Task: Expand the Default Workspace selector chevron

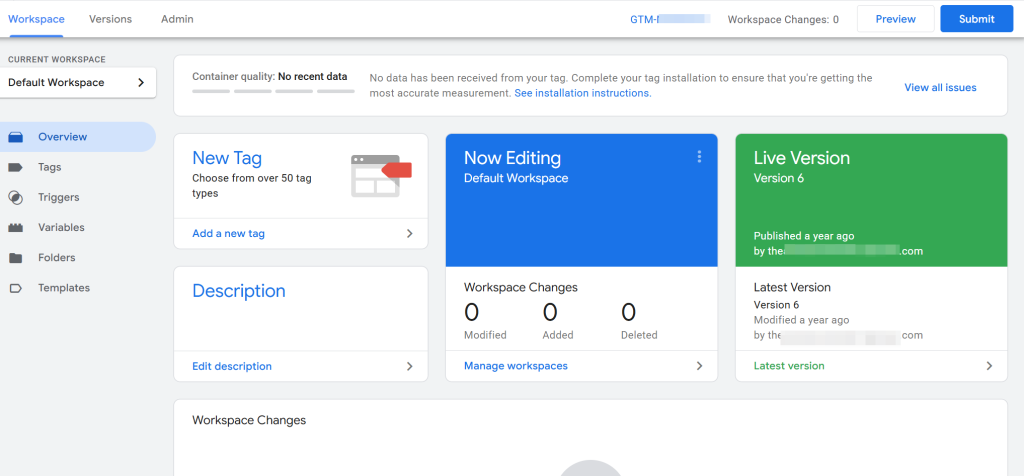Action: click(x=140, y=83)
